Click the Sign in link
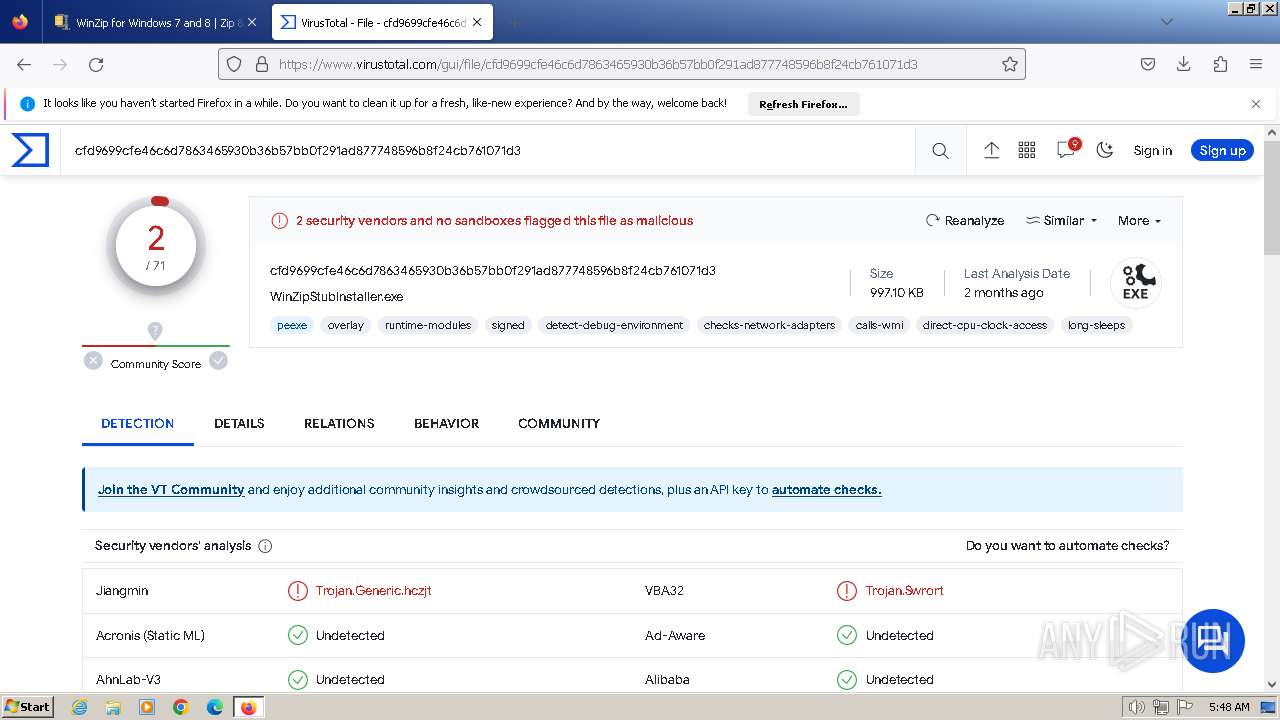Image resolution: width=1280 pixels, height=720 pixels. 1152,151
